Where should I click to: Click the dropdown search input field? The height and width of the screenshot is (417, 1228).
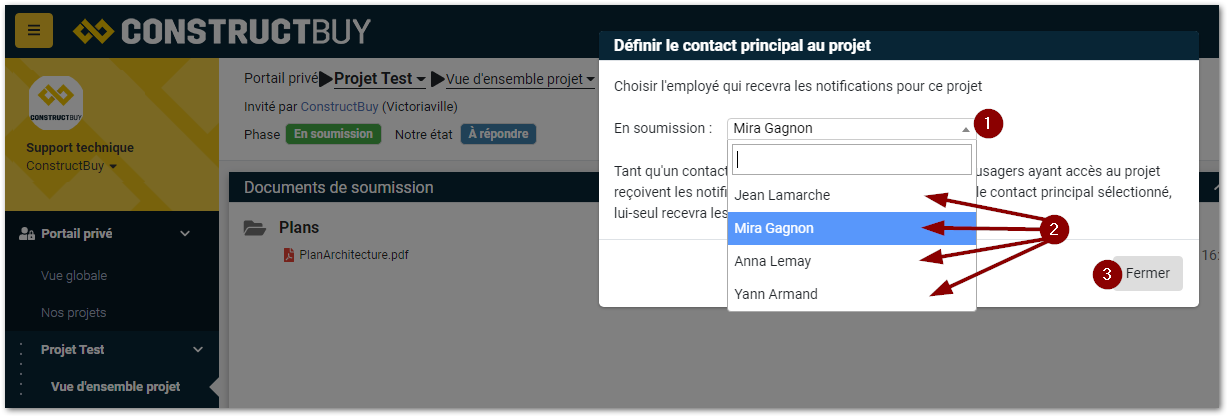[x=851, y=160]
